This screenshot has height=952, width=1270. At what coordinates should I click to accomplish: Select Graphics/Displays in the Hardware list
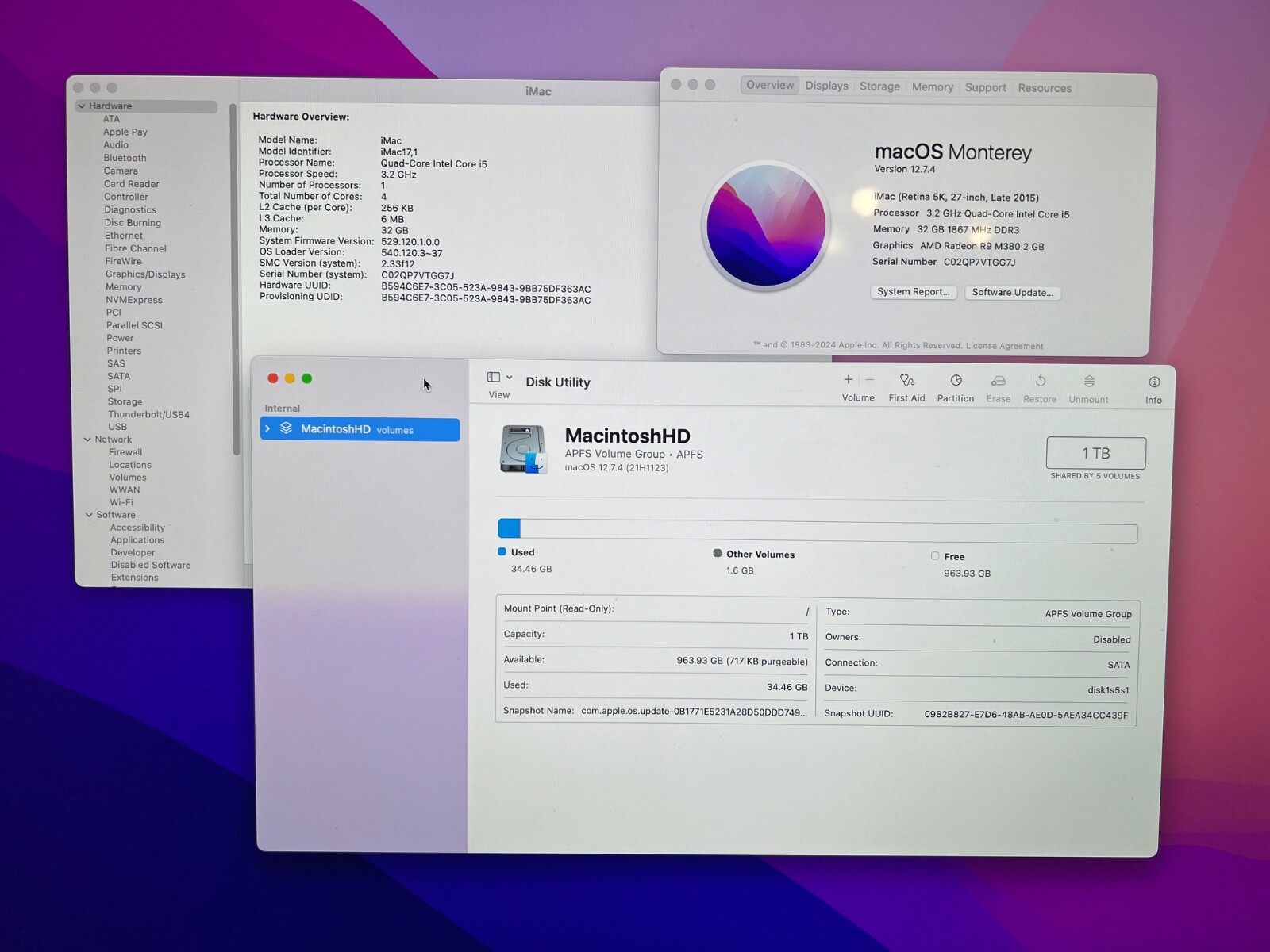pyautogui.click(x=145, y=274)
